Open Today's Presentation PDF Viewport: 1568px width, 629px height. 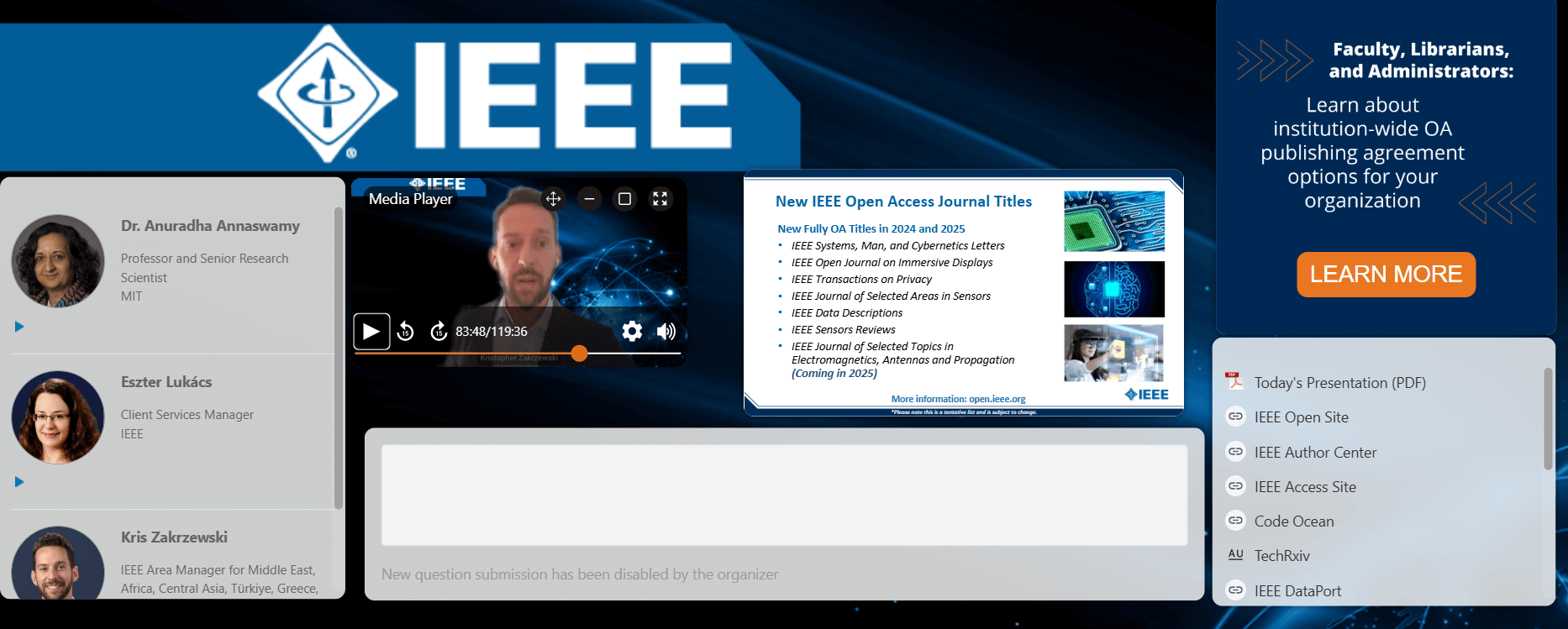pyautogui.click(x=1339, y=383)
